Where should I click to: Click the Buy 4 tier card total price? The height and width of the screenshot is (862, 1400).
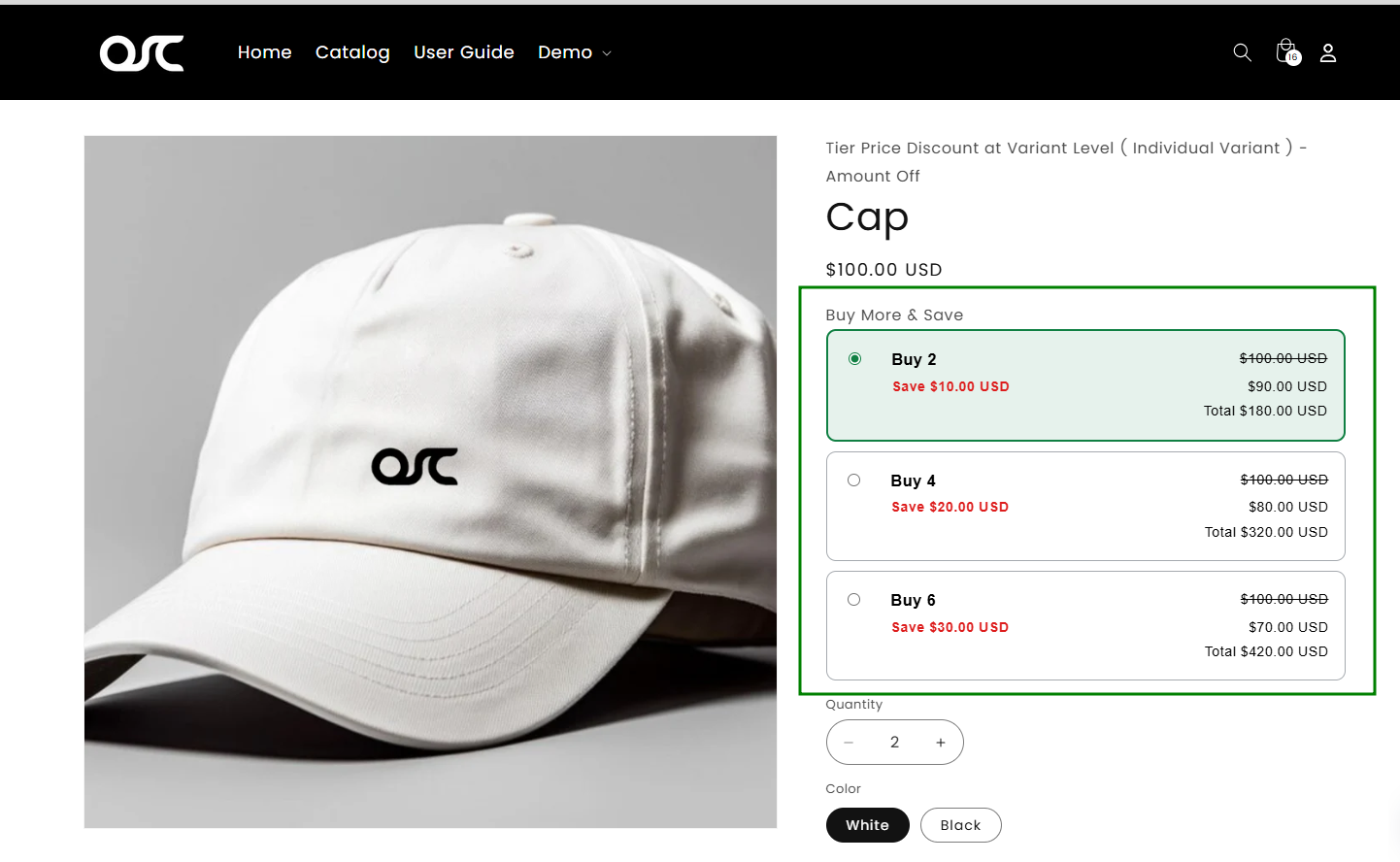pos(1266,532)
